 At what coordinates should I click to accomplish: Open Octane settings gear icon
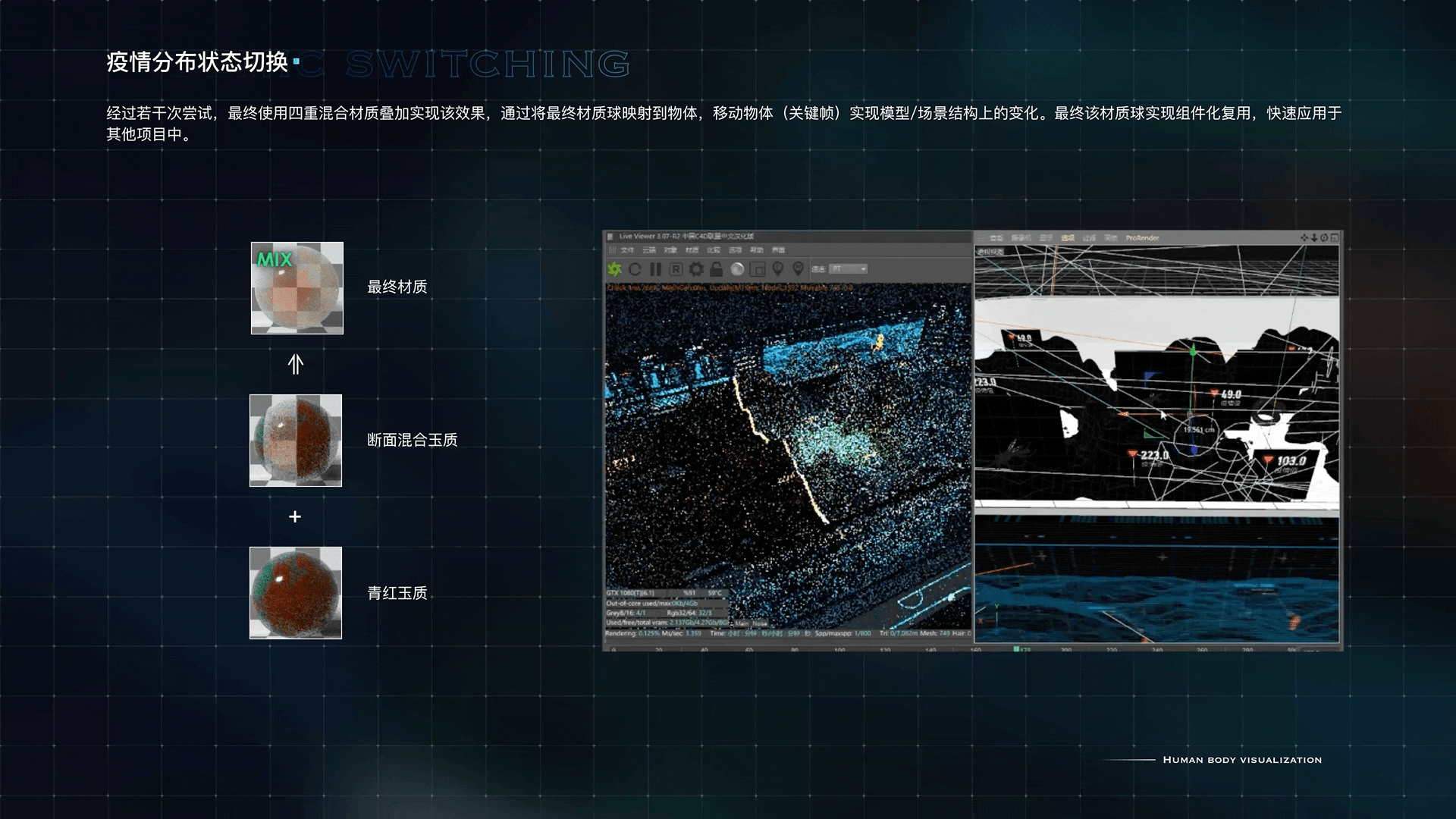(696, 269)
